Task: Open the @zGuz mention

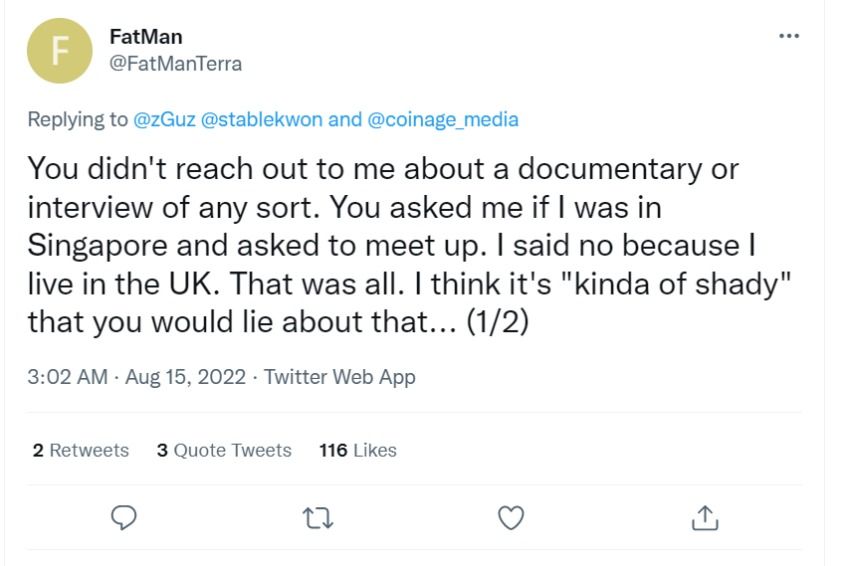Action: (164, 120)
